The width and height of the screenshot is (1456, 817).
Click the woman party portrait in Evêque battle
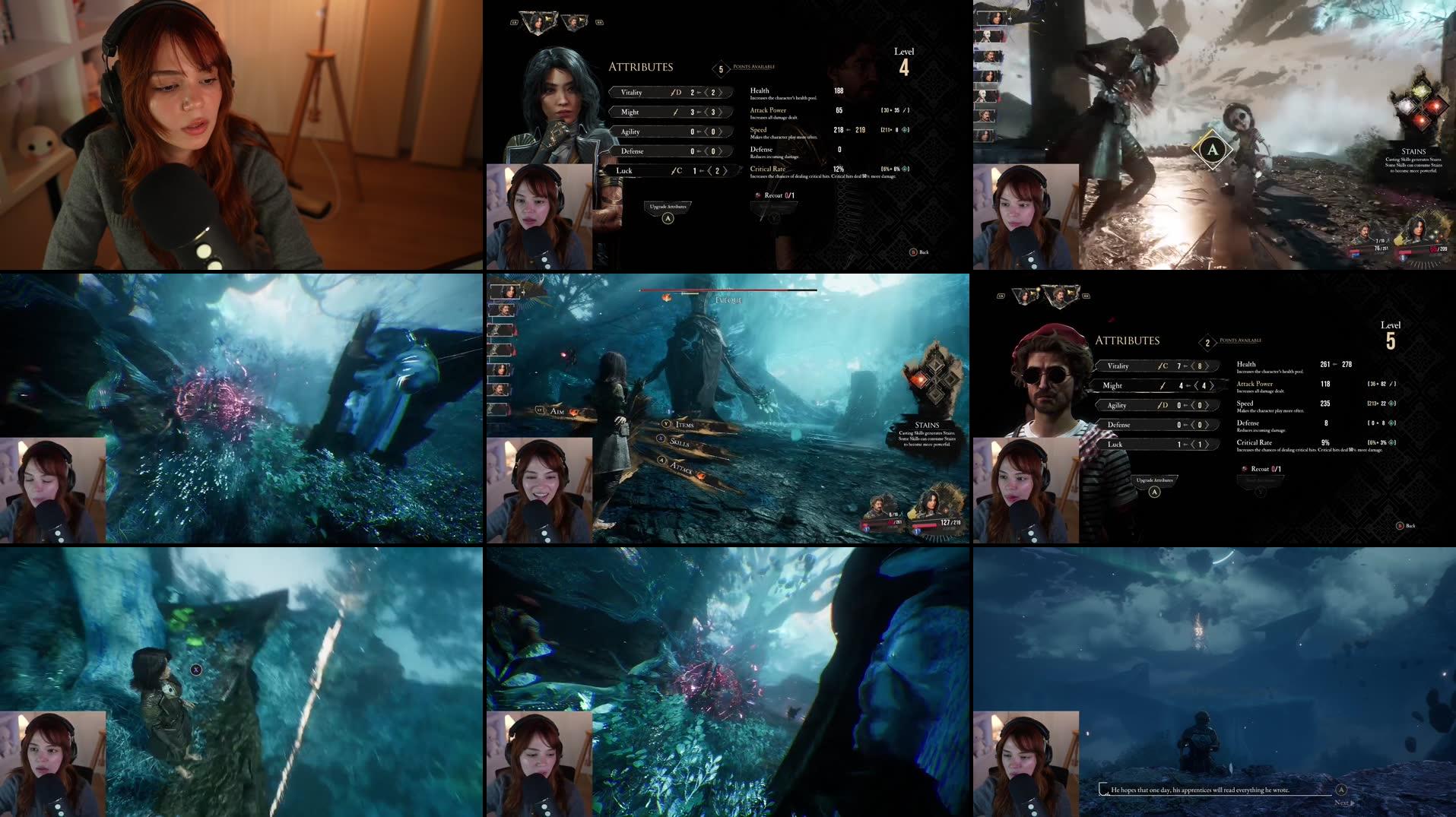click(x=929, y=504)
